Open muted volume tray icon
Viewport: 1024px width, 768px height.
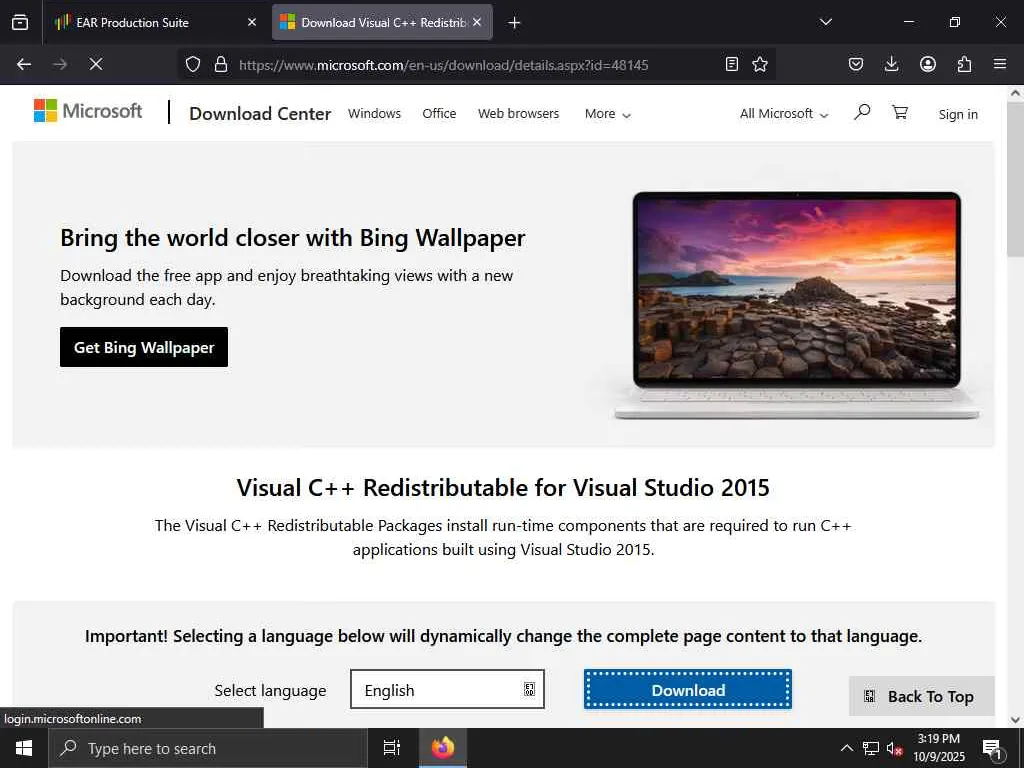click(x=894, y=748)
